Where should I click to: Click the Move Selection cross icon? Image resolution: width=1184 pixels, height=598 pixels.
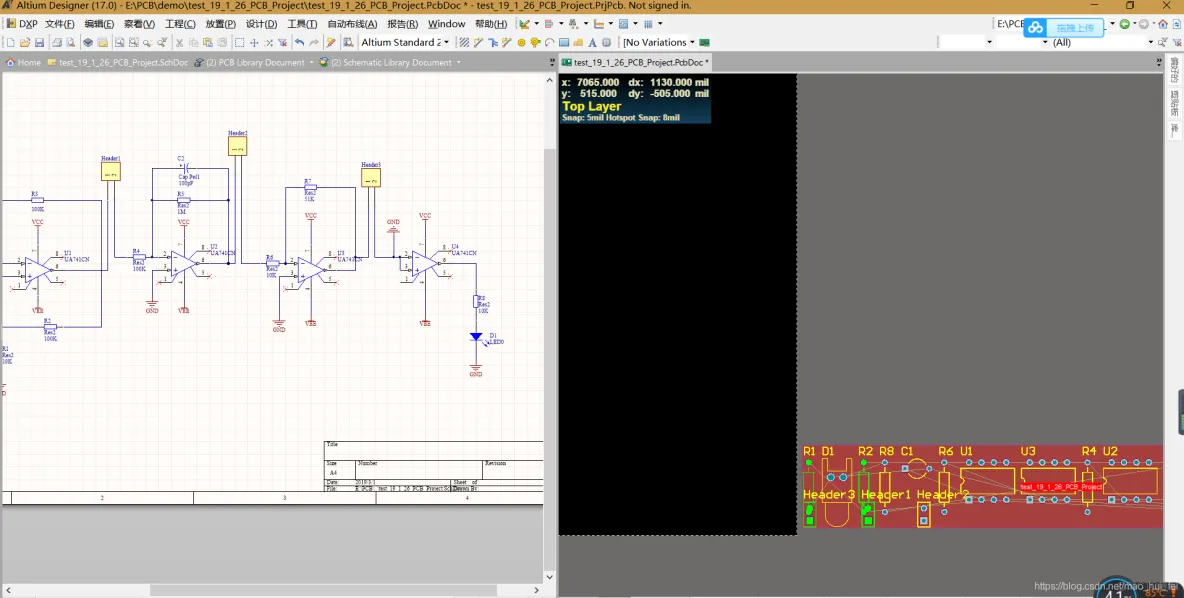[254, 42]
